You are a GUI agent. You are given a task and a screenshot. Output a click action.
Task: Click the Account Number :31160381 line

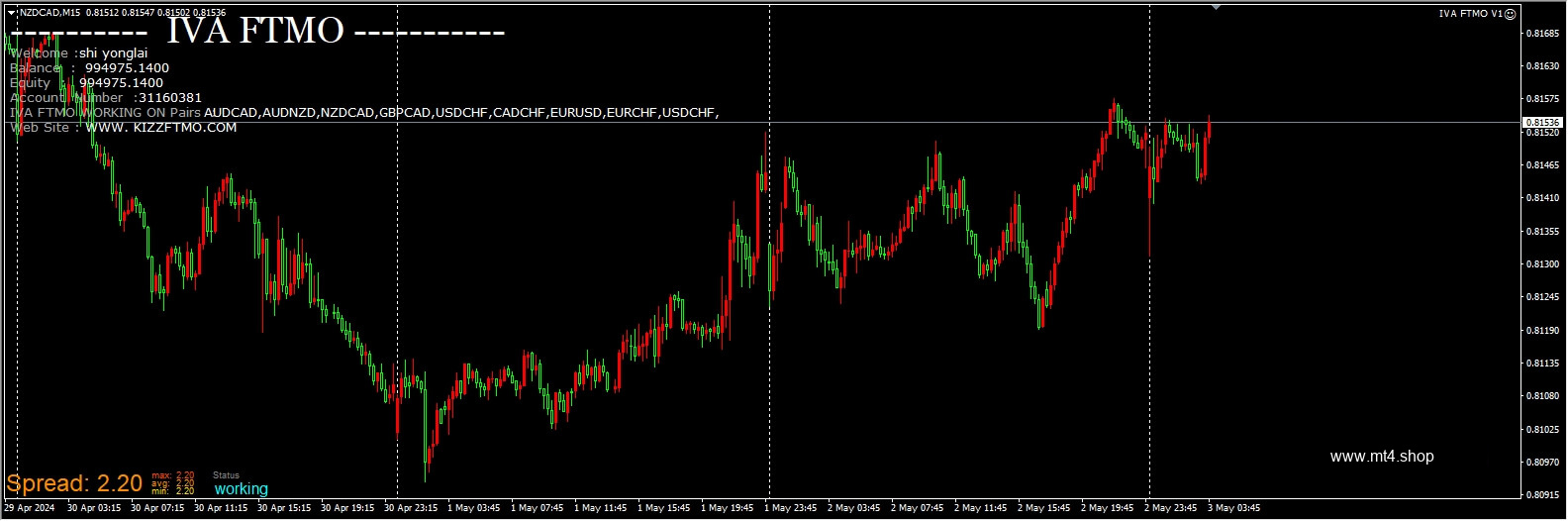106,98
